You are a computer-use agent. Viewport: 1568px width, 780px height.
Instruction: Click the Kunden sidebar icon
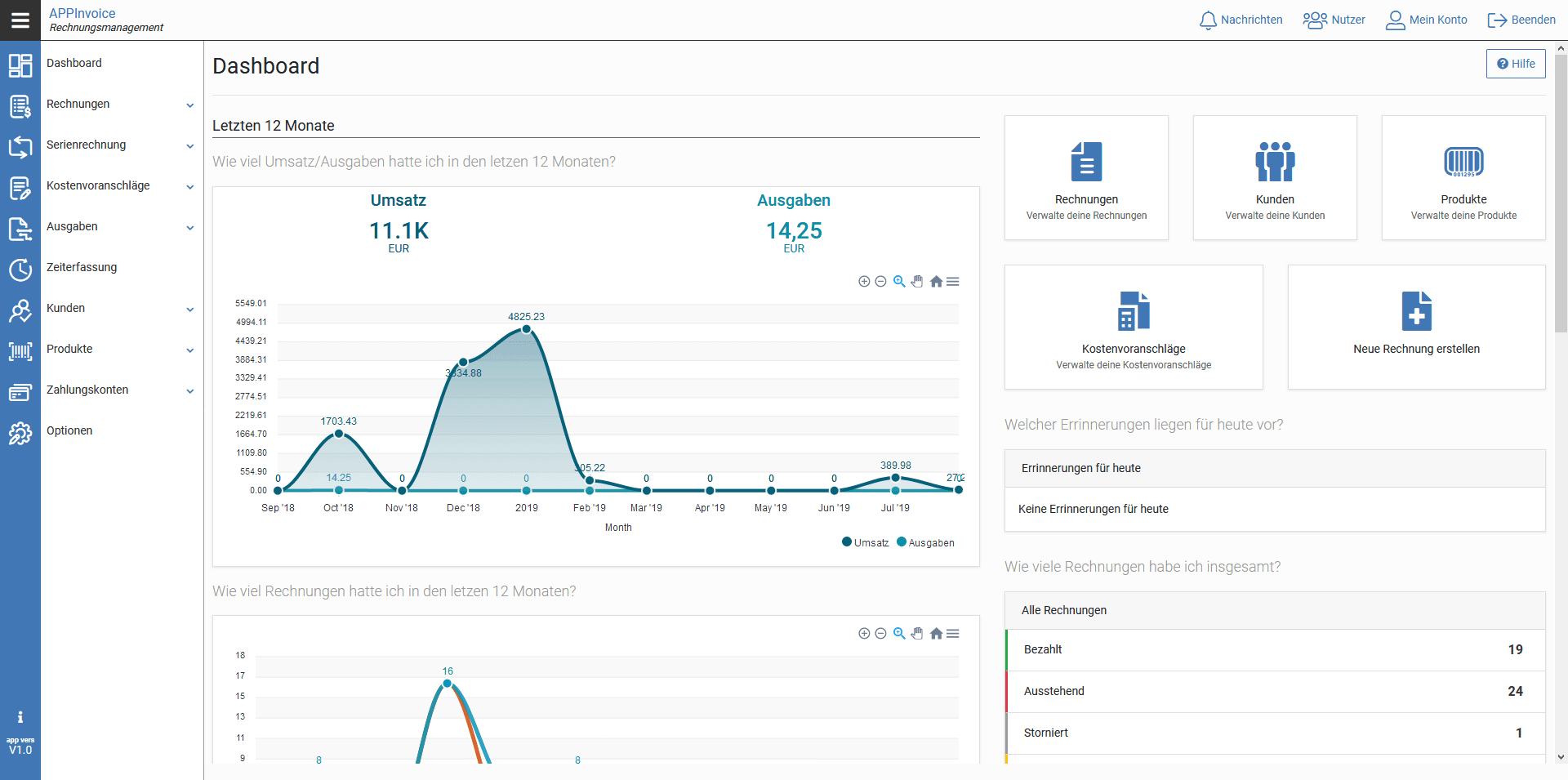[20, 310]
